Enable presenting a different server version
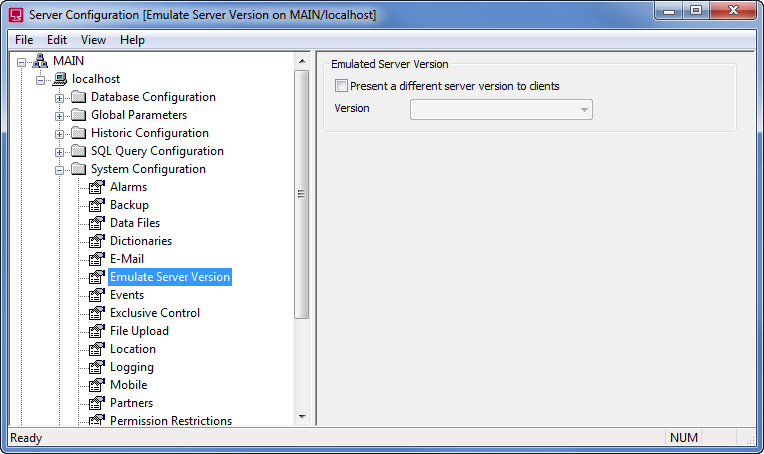This screenshot has height=454, width=764. click(342, 86)
